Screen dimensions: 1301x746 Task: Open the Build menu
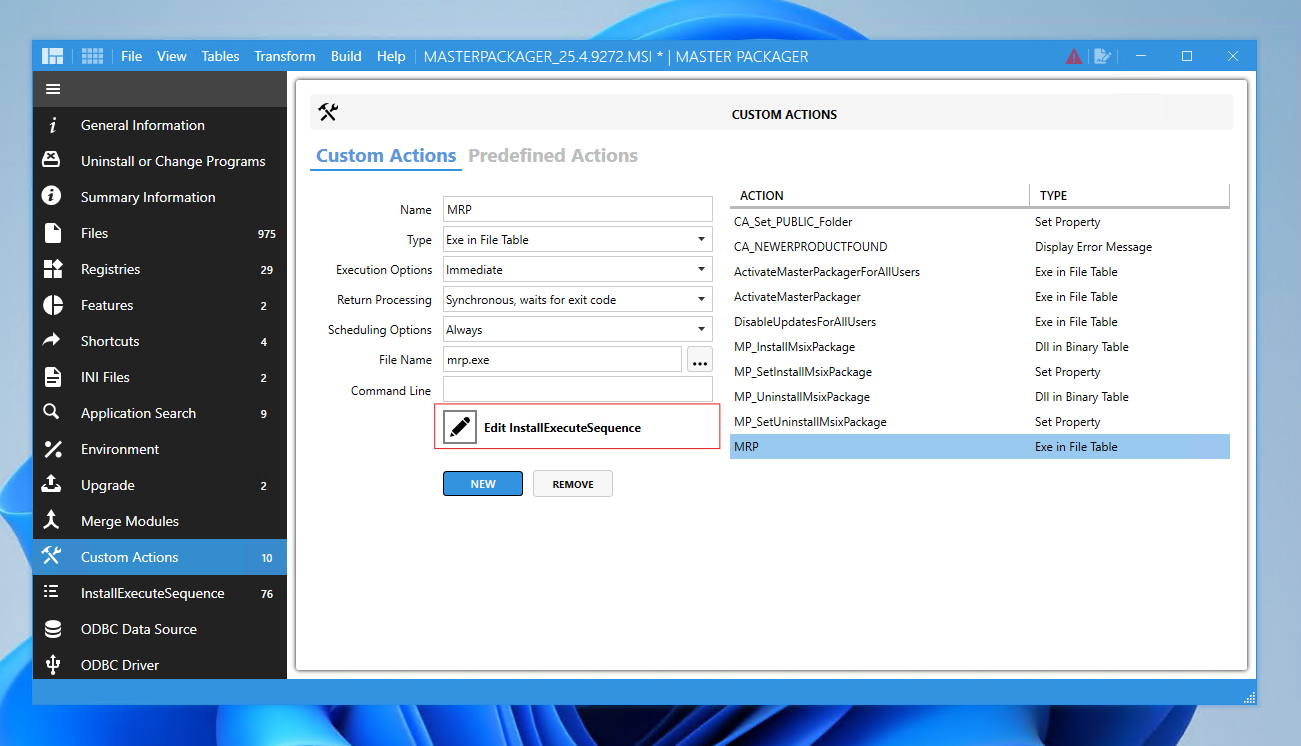point(346,56)
